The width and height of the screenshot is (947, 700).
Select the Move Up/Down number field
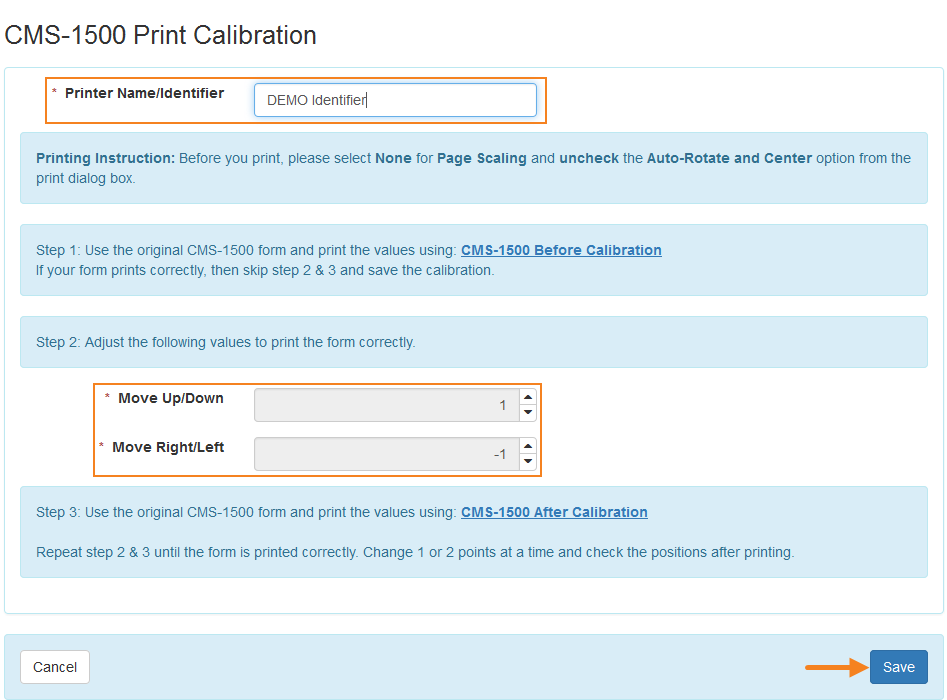pos(387,405)
